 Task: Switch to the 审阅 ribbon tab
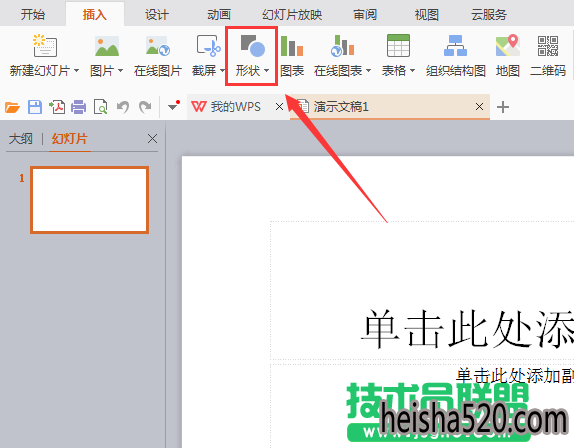365,15
